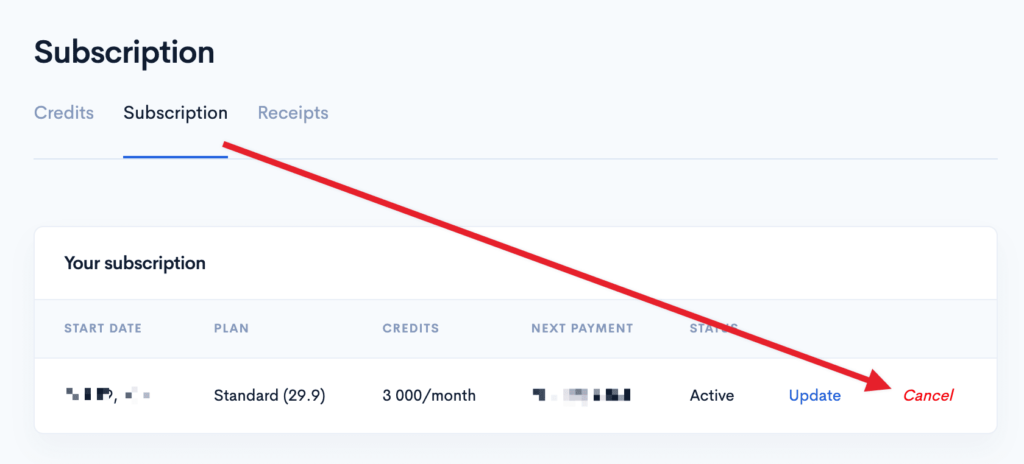The image size is (1024, 464).
Task: Click the blurred next payment date
Action: [582, 395]
